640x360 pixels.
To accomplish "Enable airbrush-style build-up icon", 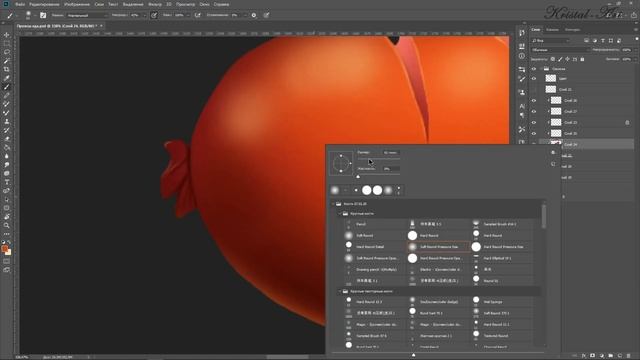I will (198, 15).
